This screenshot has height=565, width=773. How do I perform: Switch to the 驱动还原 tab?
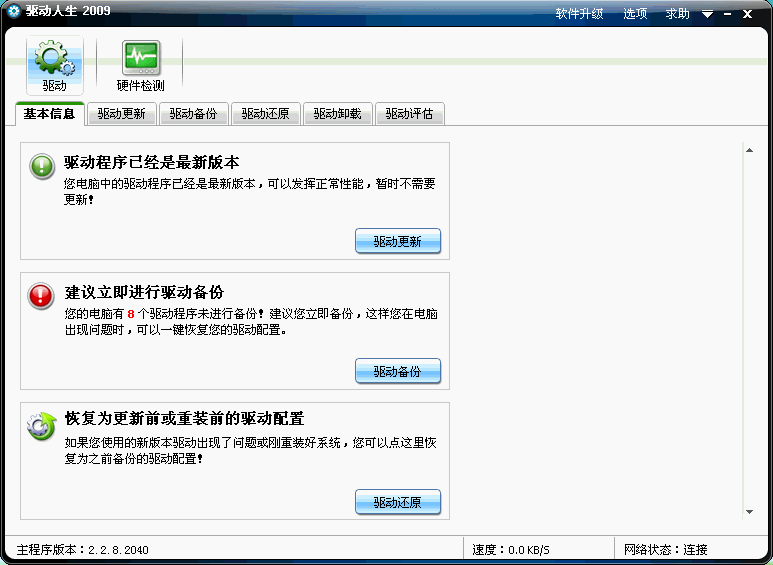(x=265, y=114)
